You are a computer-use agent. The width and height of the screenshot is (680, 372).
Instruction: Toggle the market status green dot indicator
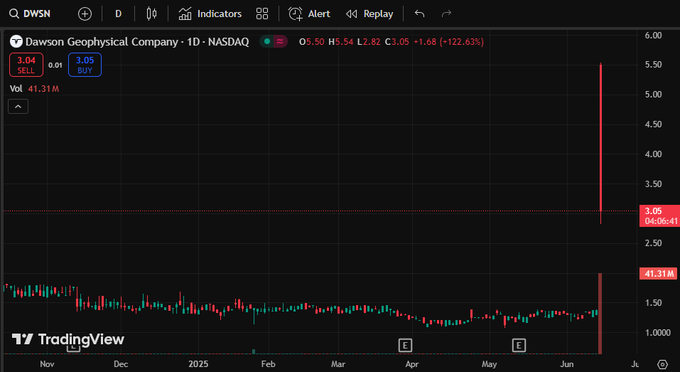point(267,42)
